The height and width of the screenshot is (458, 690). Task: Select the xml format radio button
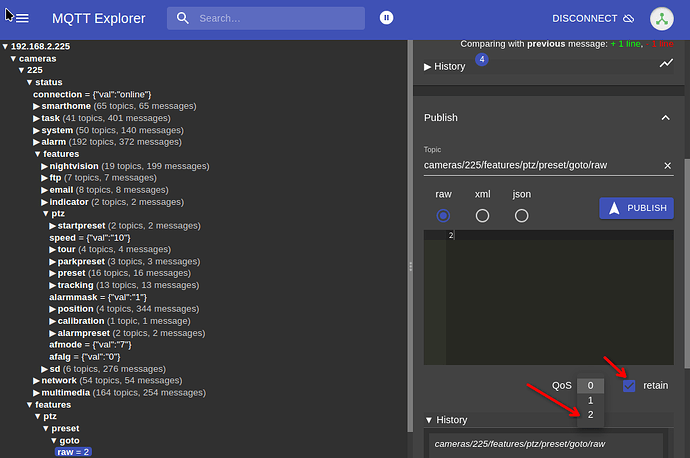click(x=482, y=216)
